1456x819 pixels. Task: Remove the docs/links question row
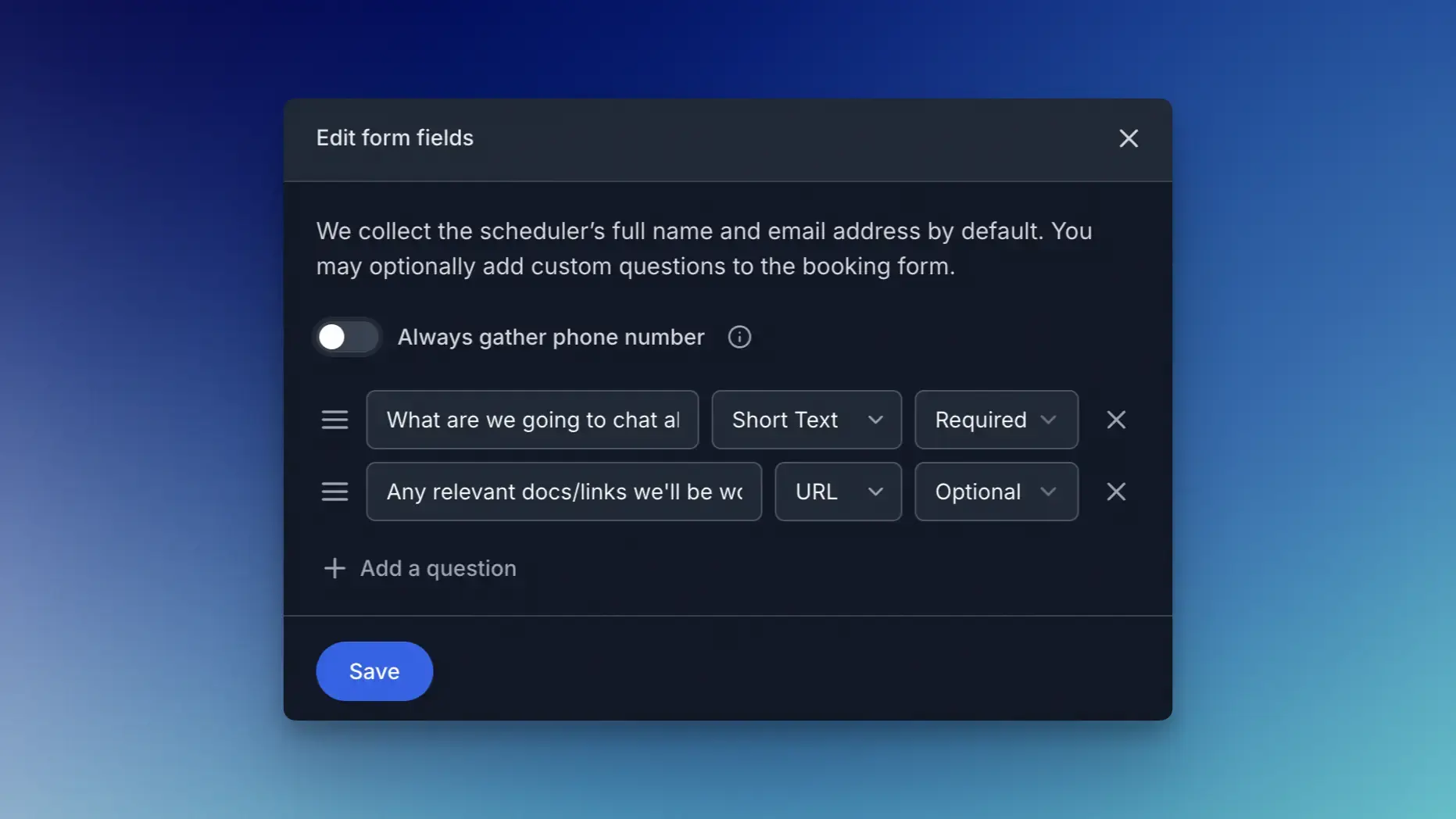(x=1116, y=492)
